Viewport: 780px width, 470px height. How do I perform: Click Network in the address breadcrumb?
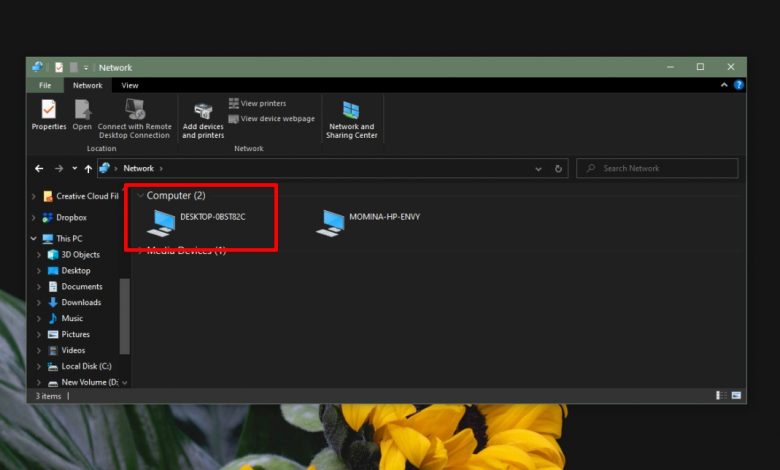pos(138,169)
